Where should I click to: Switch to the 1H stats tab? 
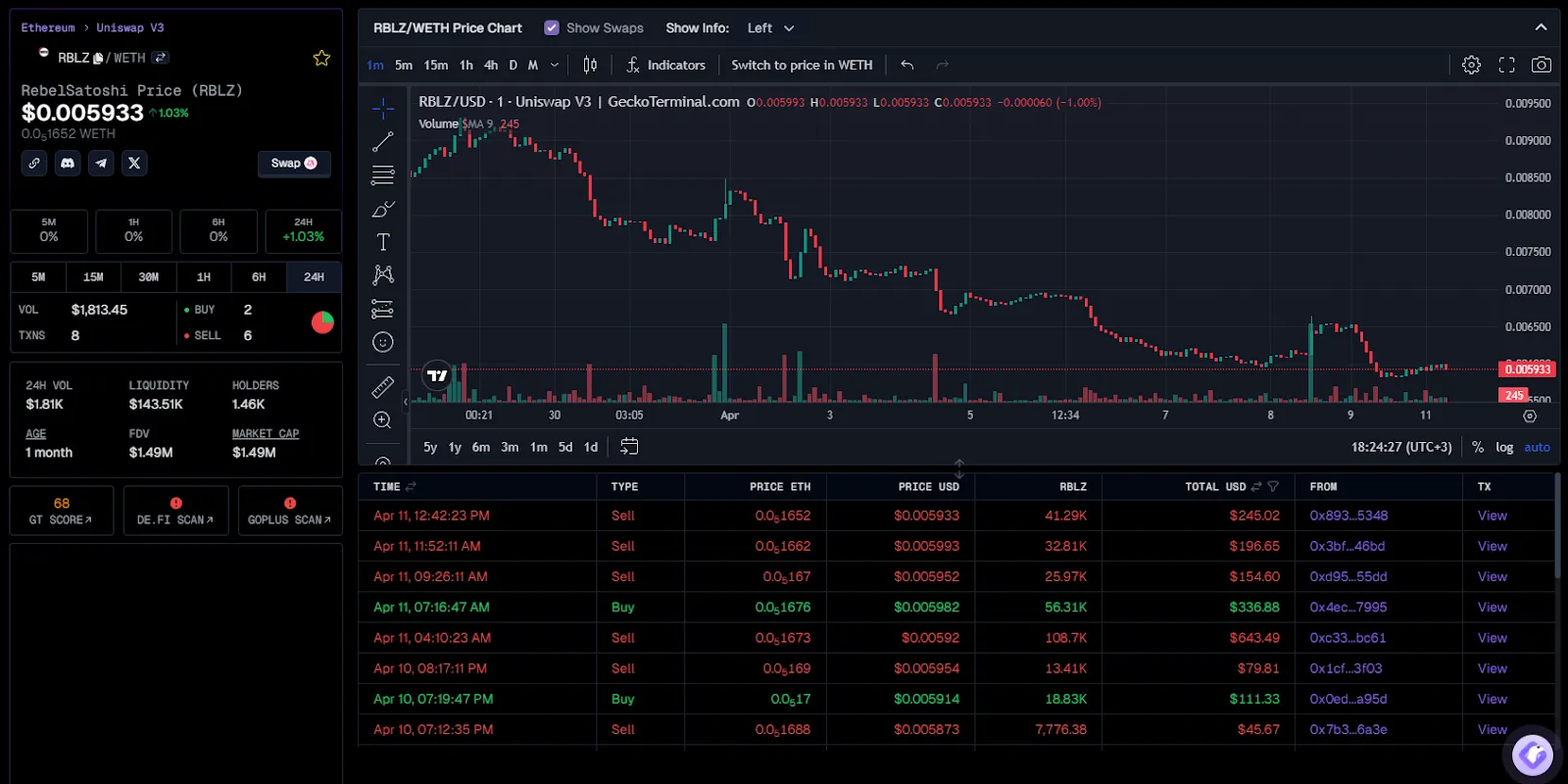(x=204, y=277)
